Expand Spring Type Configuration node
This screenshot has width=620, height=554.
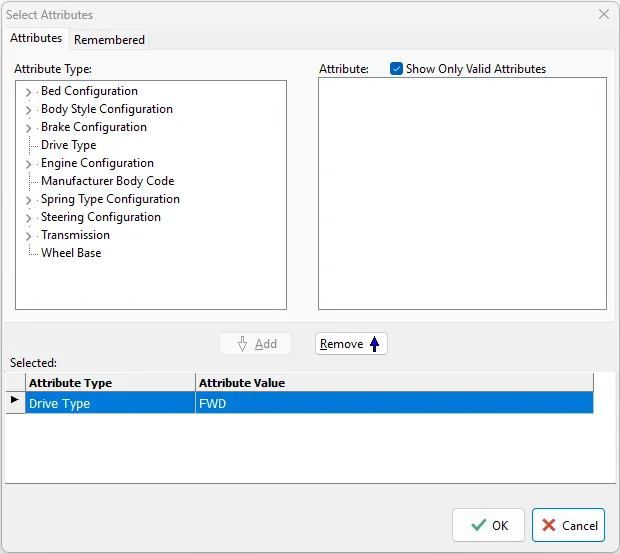coord(28,200)
